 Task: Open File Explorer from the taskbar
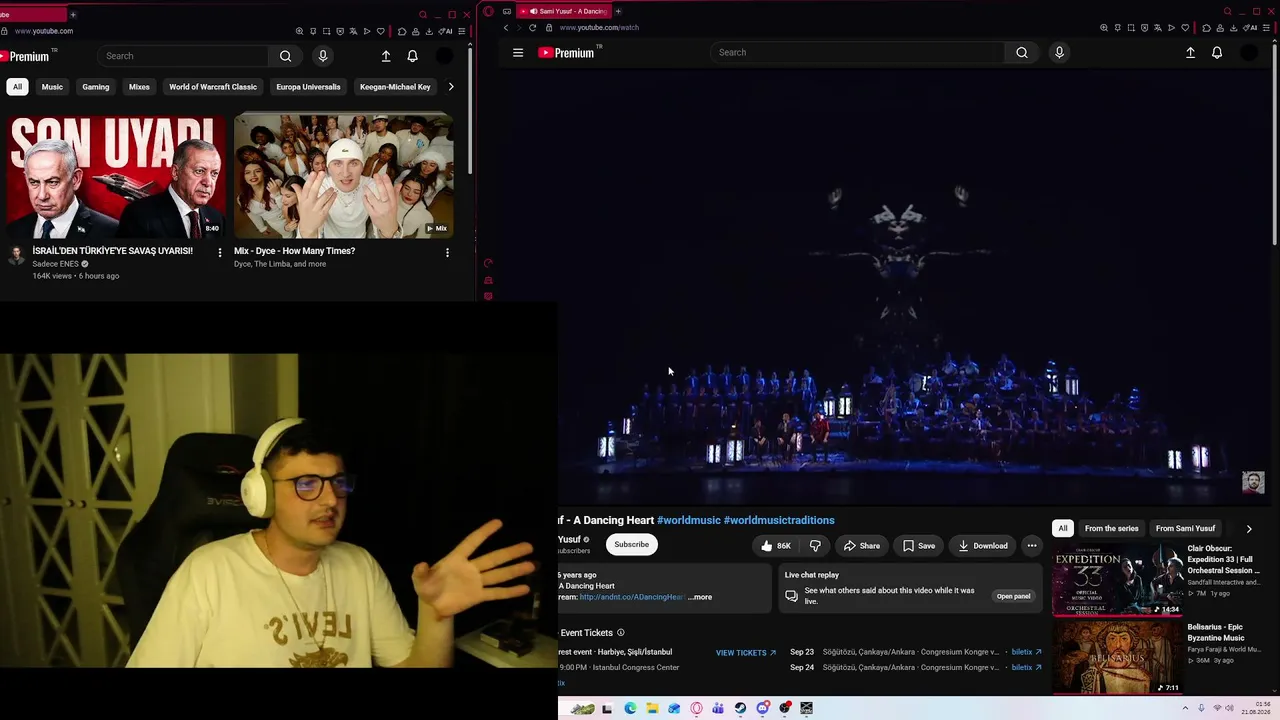(x=652, y=708)
